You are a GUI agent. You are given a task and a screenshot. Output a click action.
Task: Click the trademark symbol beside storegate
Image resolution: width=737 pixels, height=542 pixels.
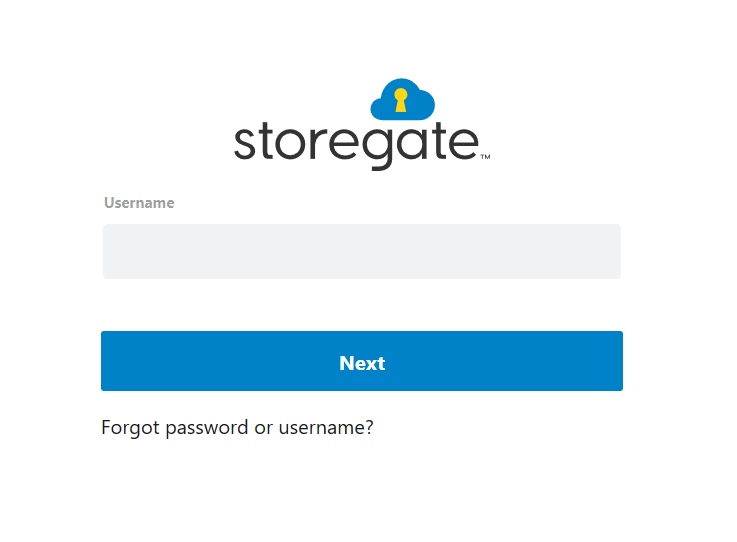pyautogui.click(x=485, y=157)
